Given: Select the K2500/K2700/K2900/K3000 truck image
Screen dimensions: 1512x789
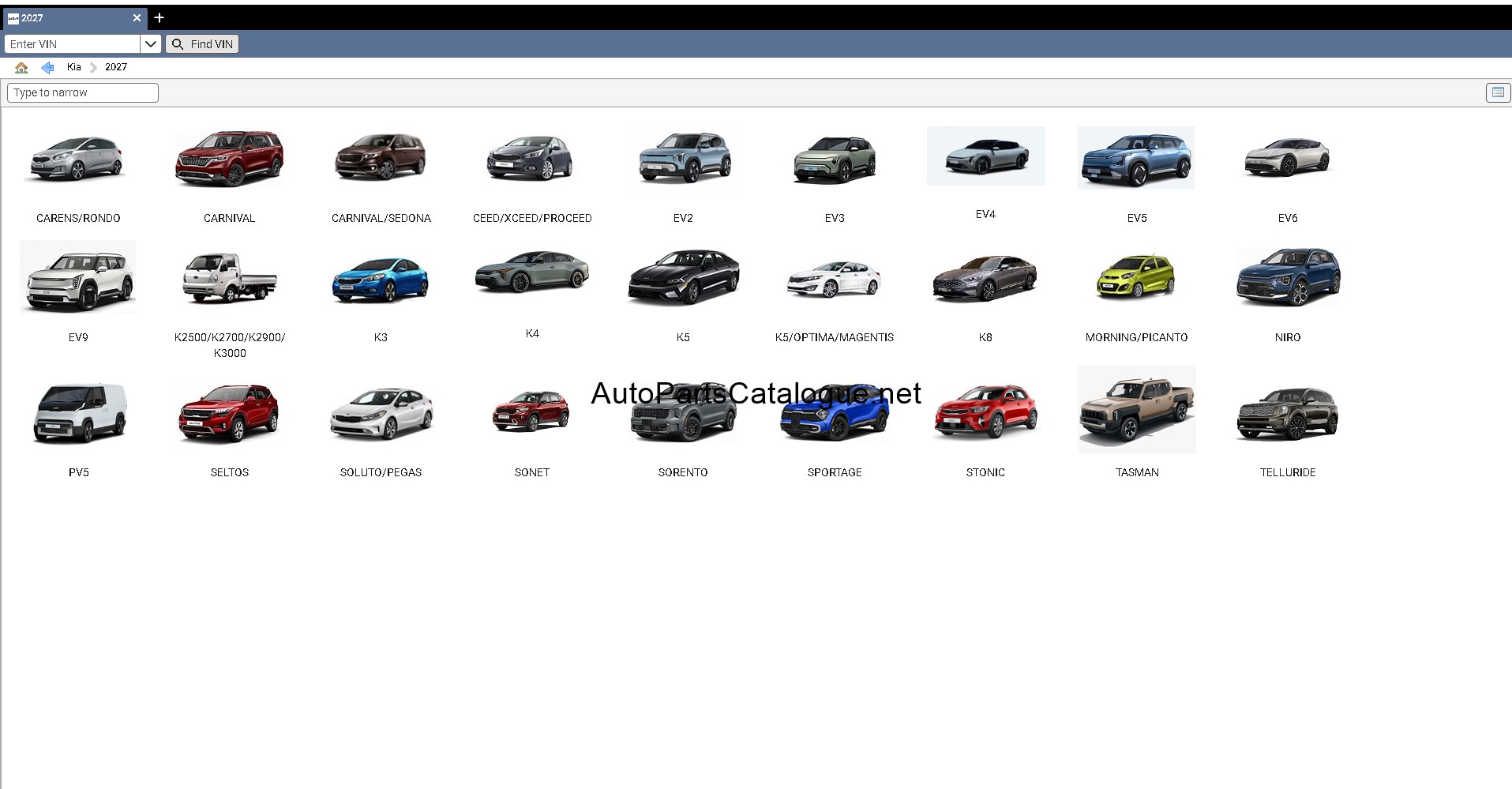Looking at the screenshot, I should tap(230, 277).
